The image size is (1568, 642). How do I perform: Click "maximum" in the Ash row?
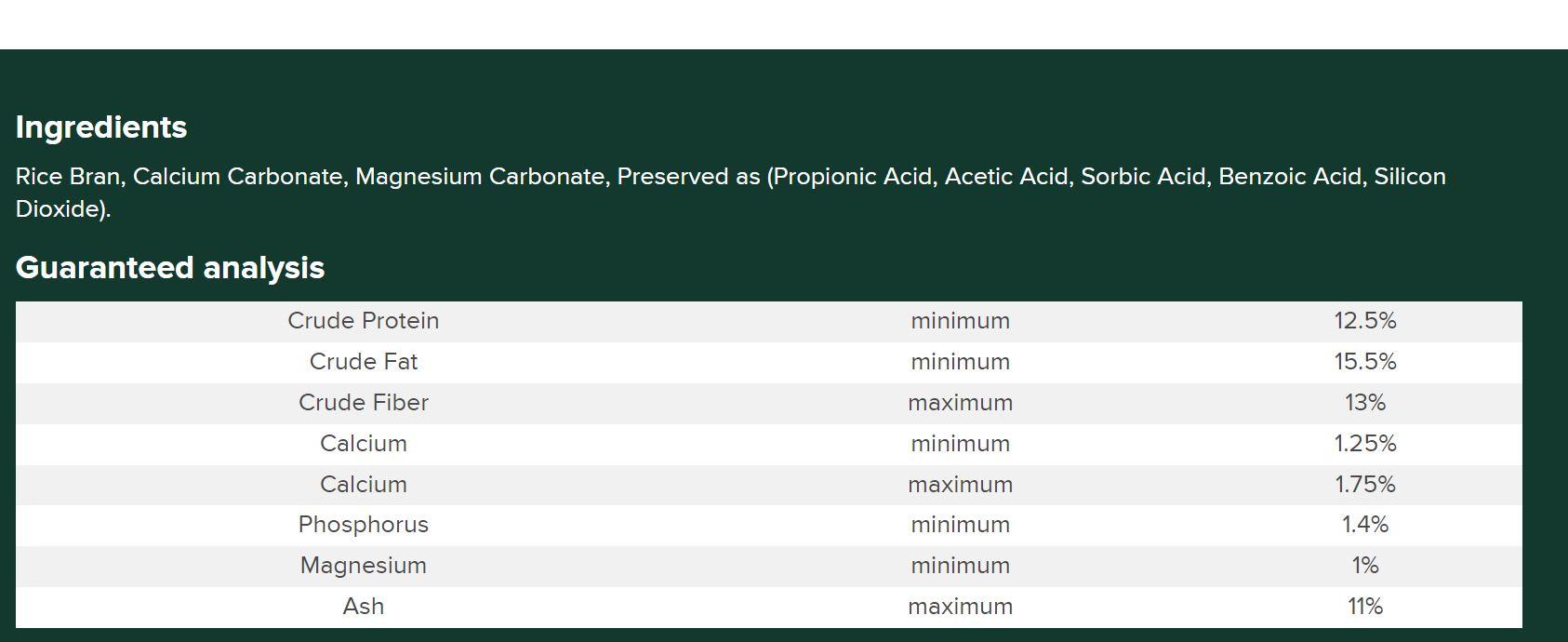(x=960, y=607)
